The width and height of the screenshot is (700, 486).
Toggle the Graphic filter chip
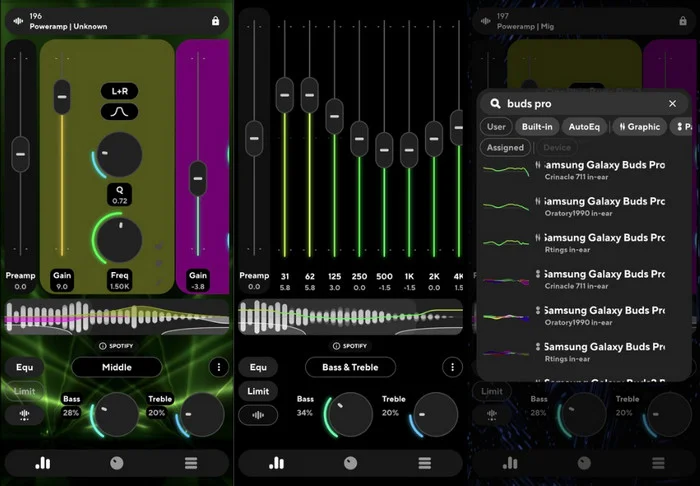[x=639, y=127]
